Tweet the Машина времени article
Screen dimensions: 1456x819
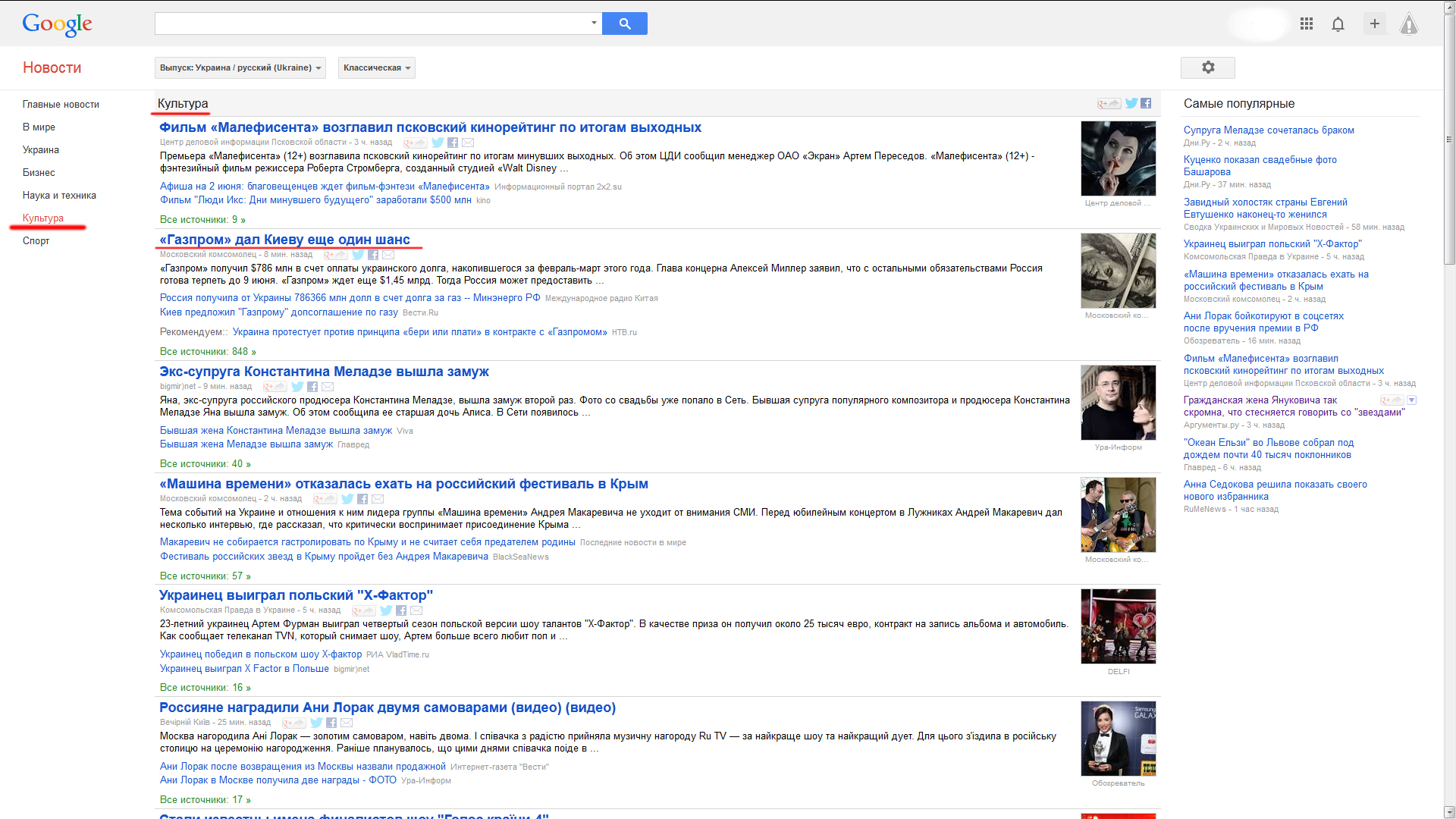[347, 499]
